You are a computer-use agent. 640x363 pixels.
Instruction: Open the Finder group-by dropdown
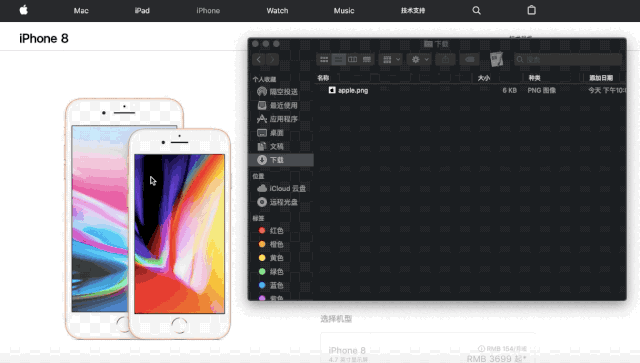pos(391,60)
